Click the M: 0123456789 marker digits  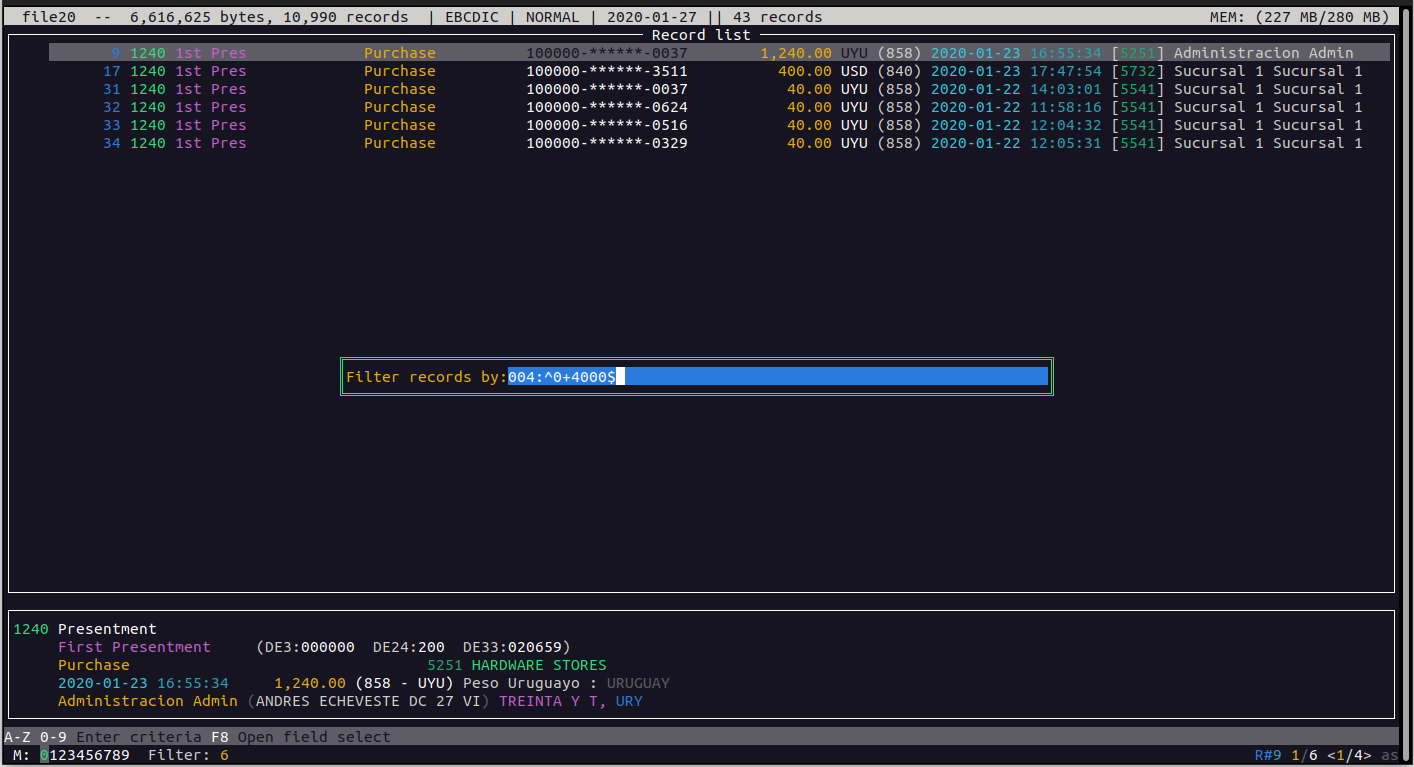tap(84, 755)
